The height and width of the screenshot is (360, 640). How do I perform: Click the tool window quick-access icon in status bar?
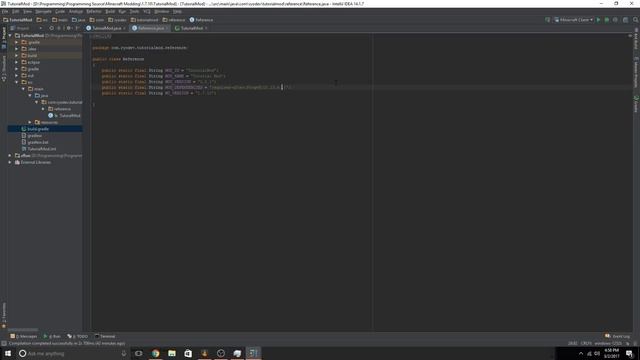pos(4,343)
